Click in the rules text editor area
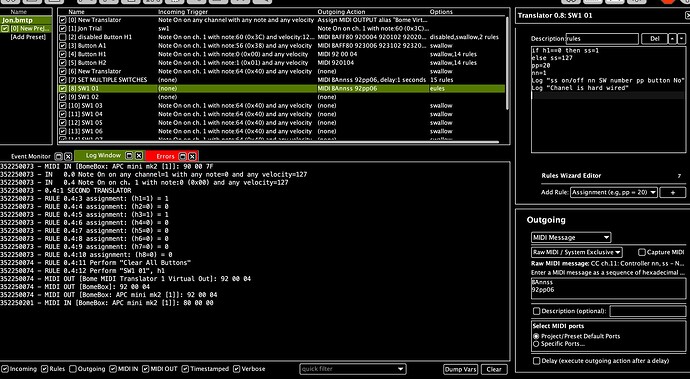This screenshot has height=379, width=690. pos(608,99)
